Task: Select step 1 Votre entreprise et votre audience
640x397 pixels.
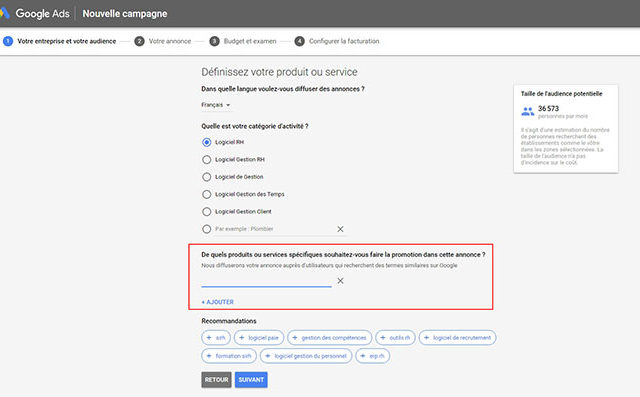Action: pos(60,41)
